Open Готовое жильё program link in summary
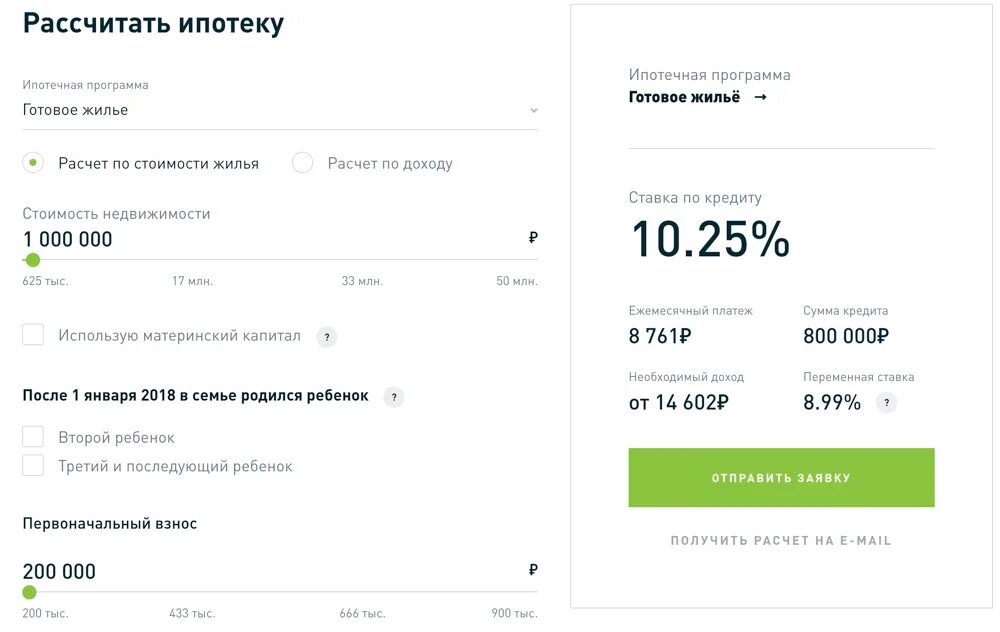The image size is (1000, 632). click(684, 98)
